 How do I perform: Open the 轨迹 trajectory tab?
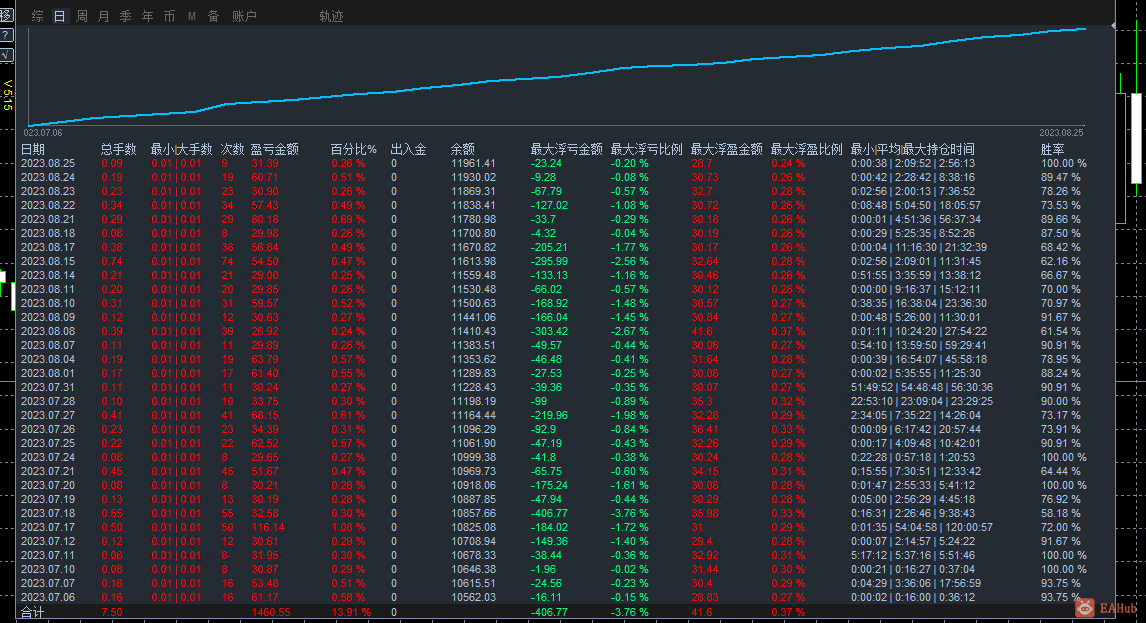coord(331,16)
